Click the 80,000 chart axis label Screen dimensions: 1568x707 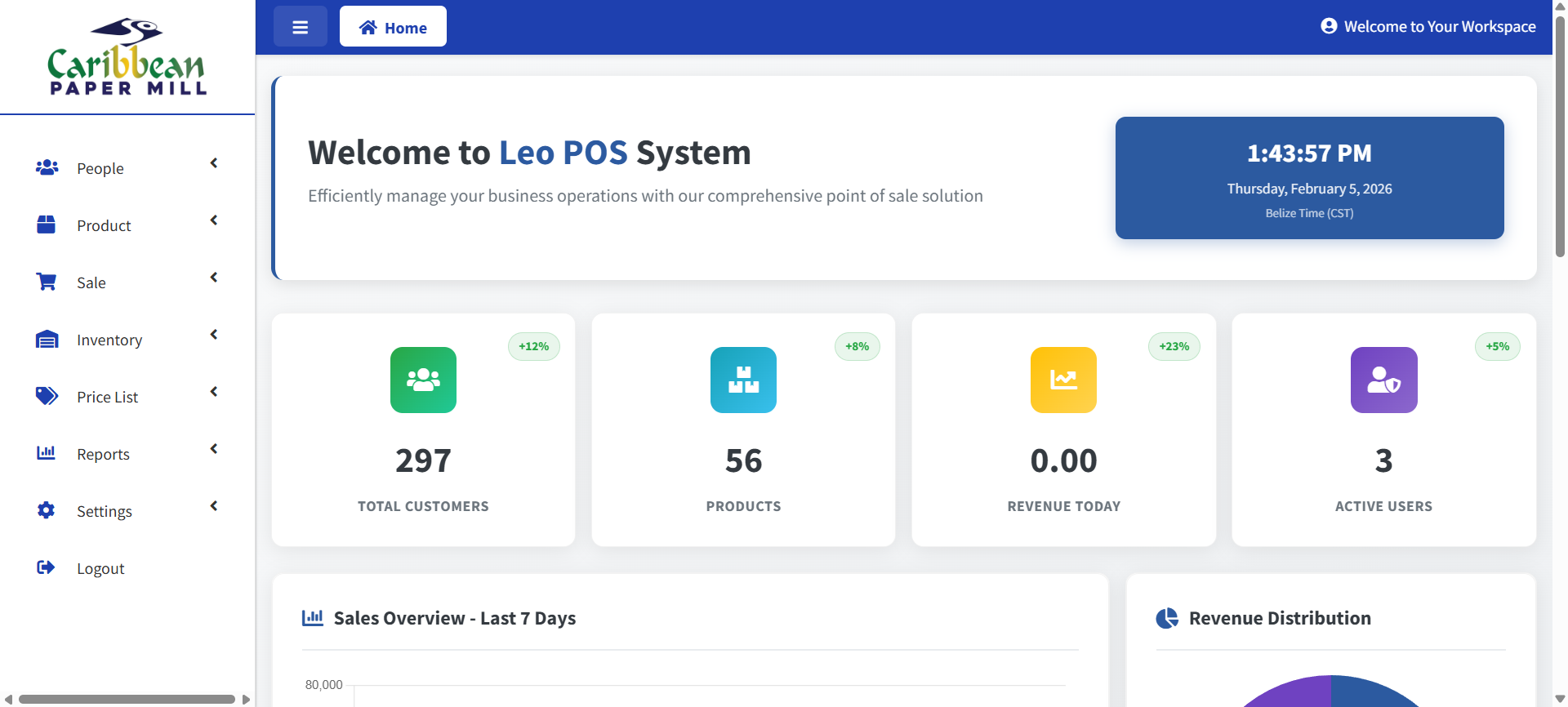pyautogui.click(x=323, y=685)
